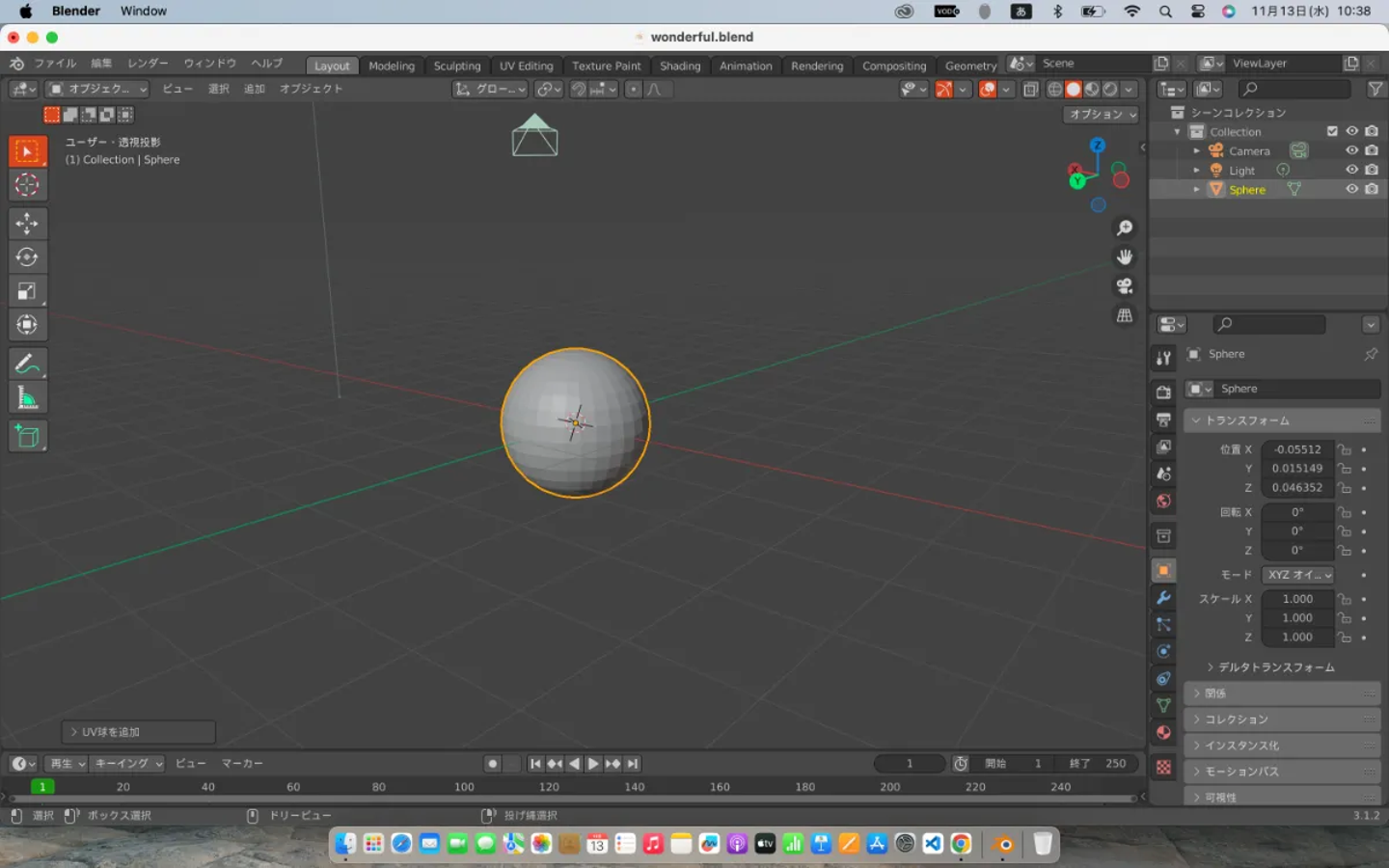Click the オプション button in the viewport
Image resolution: width=1389 pixels, height=868 pixels.
(x=1102, y=114)
